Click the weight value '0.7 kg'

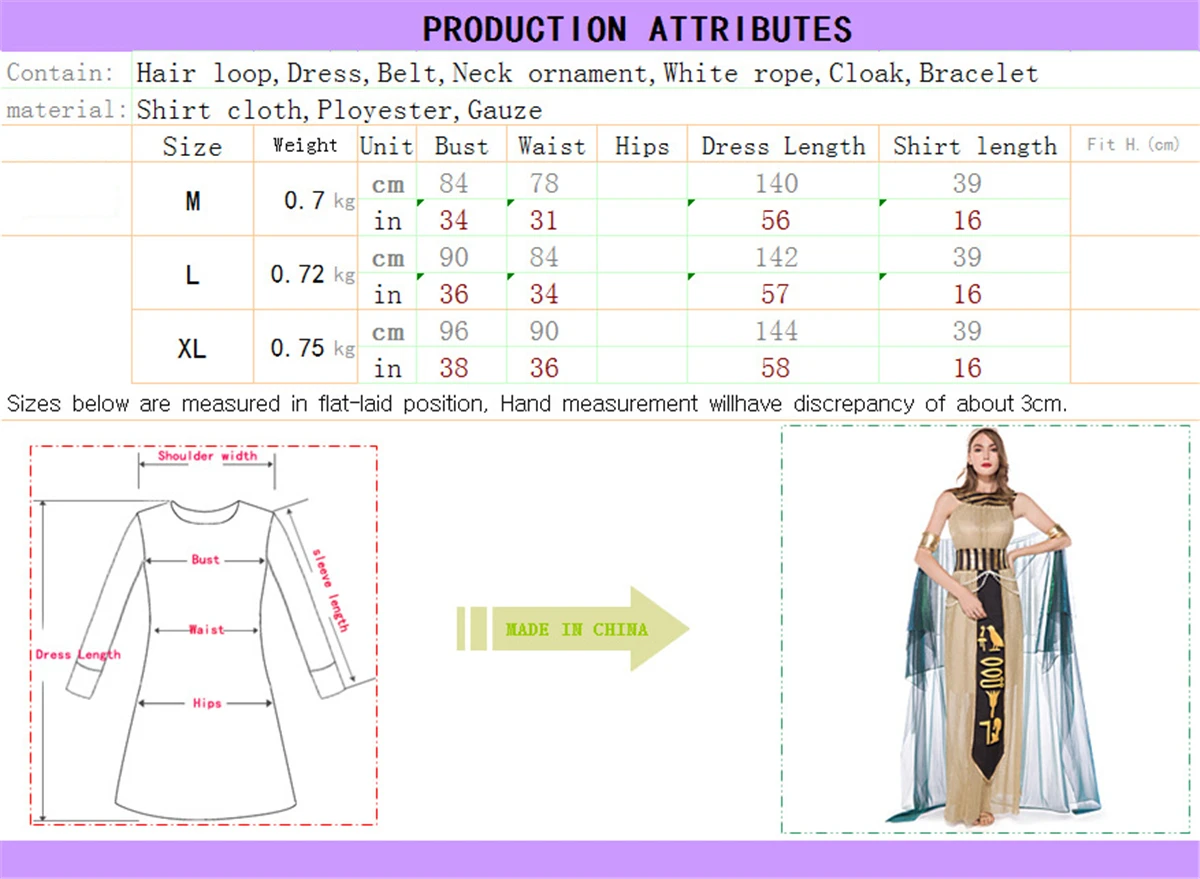(x=318, y=201)
